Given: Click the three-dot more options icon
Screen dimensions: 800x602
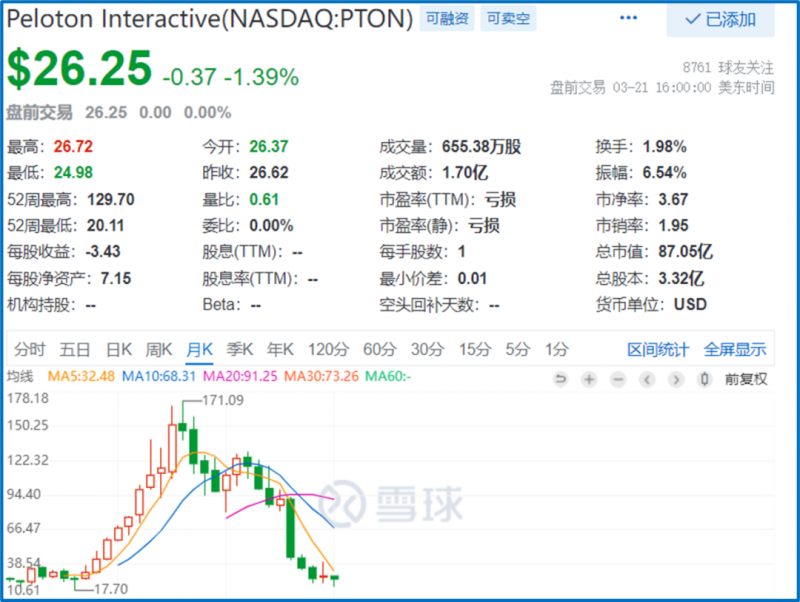Looking at the screenshot, I should tap(628, 18).
